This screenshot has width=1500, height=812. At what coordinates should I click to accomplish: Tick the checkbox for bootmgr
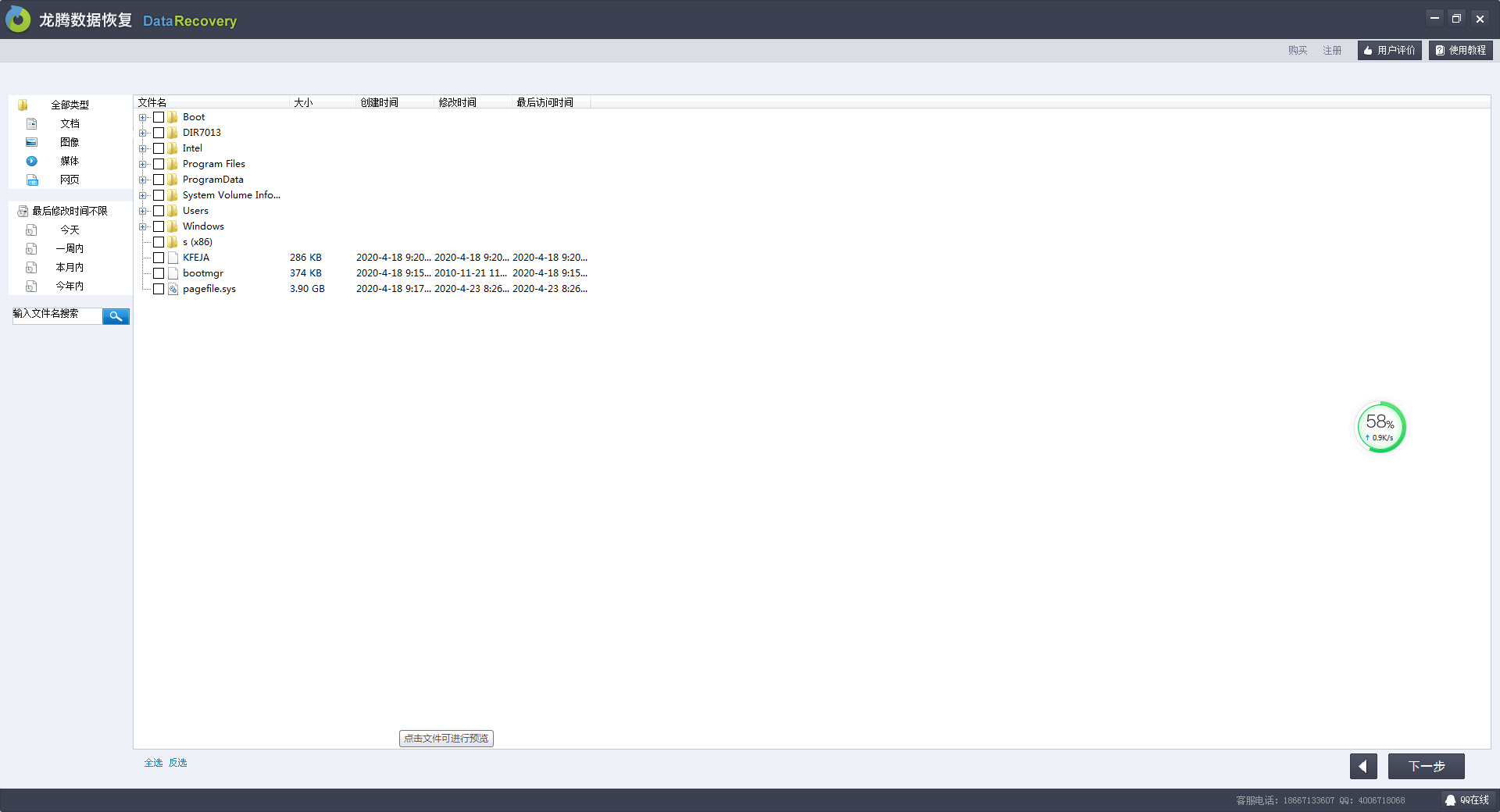(159, 273)
